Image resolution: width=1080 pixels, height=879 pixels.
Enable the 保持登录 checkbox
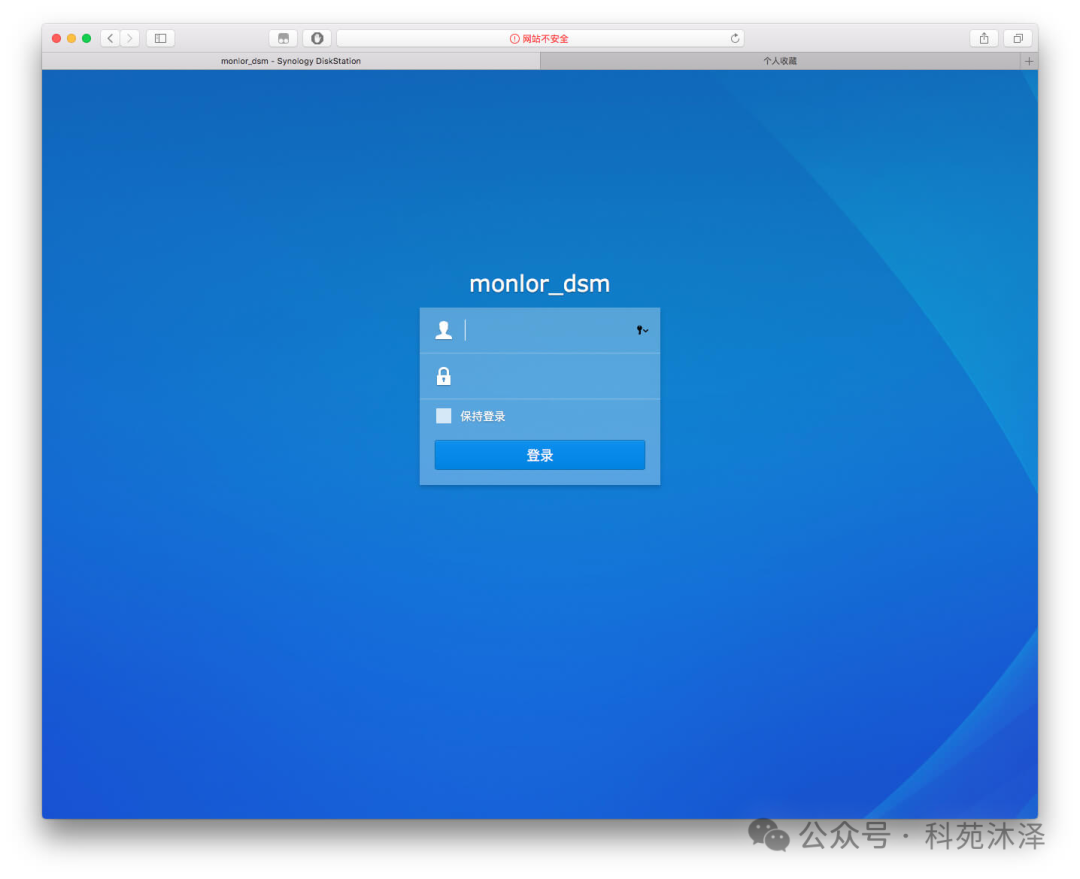444,416
